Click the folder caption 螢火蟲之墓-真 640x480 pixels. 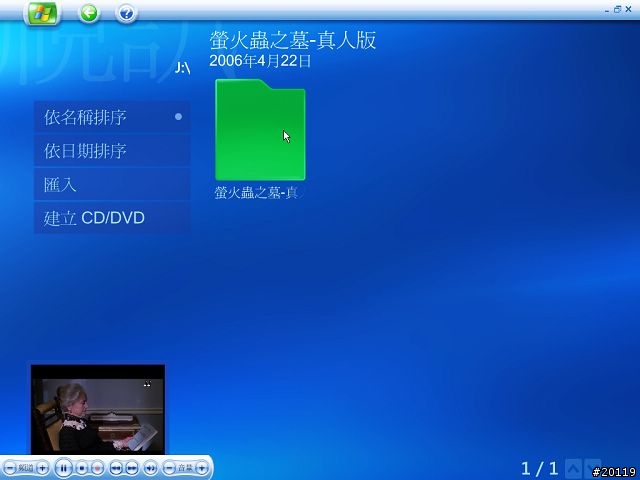click(x=259, y=193)
